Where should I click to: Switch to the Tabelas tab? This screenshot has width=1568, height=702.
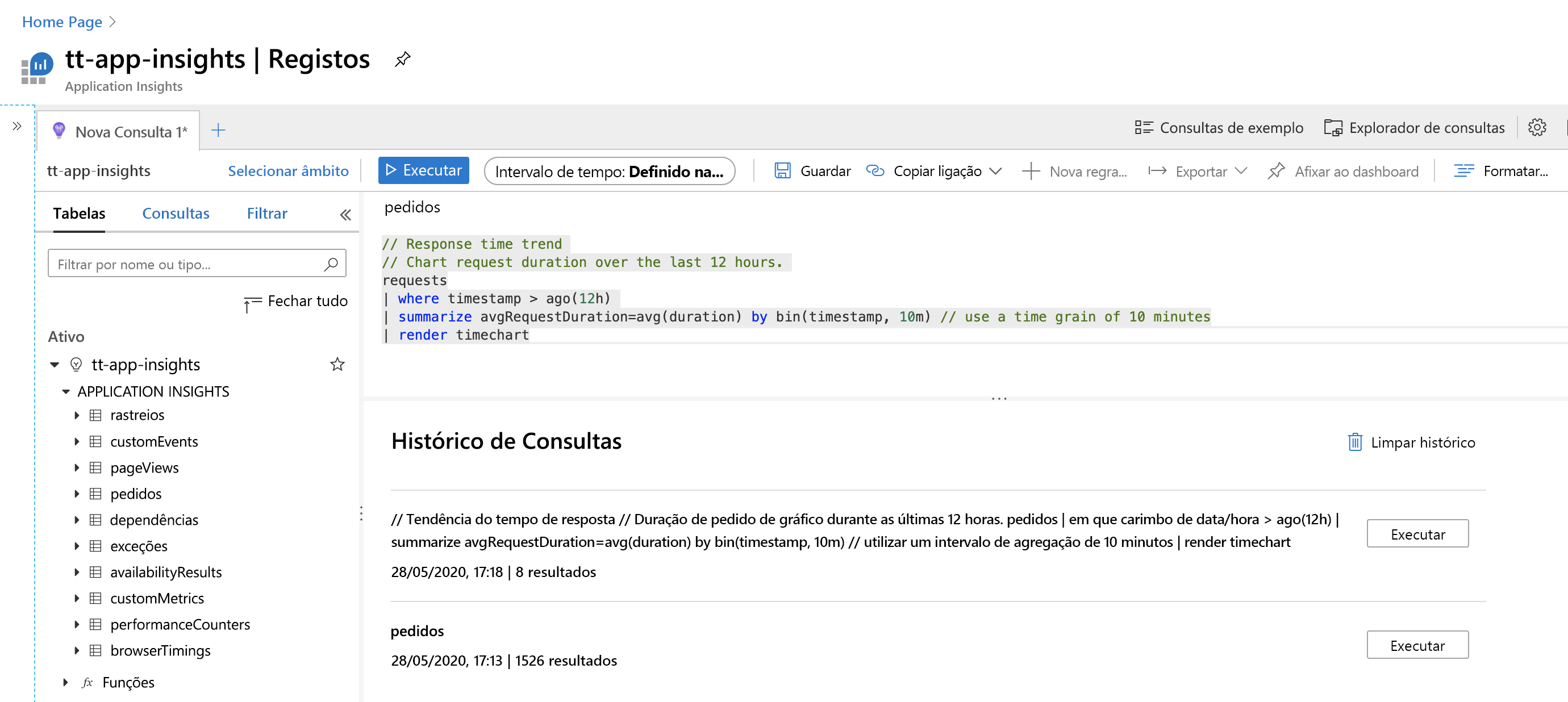pyautogui.click(x=79, y=214)
